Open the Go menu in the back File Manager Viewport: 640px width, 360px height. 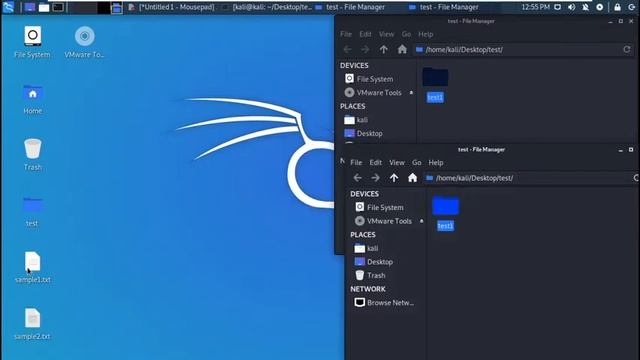click(x=406, y=34)
